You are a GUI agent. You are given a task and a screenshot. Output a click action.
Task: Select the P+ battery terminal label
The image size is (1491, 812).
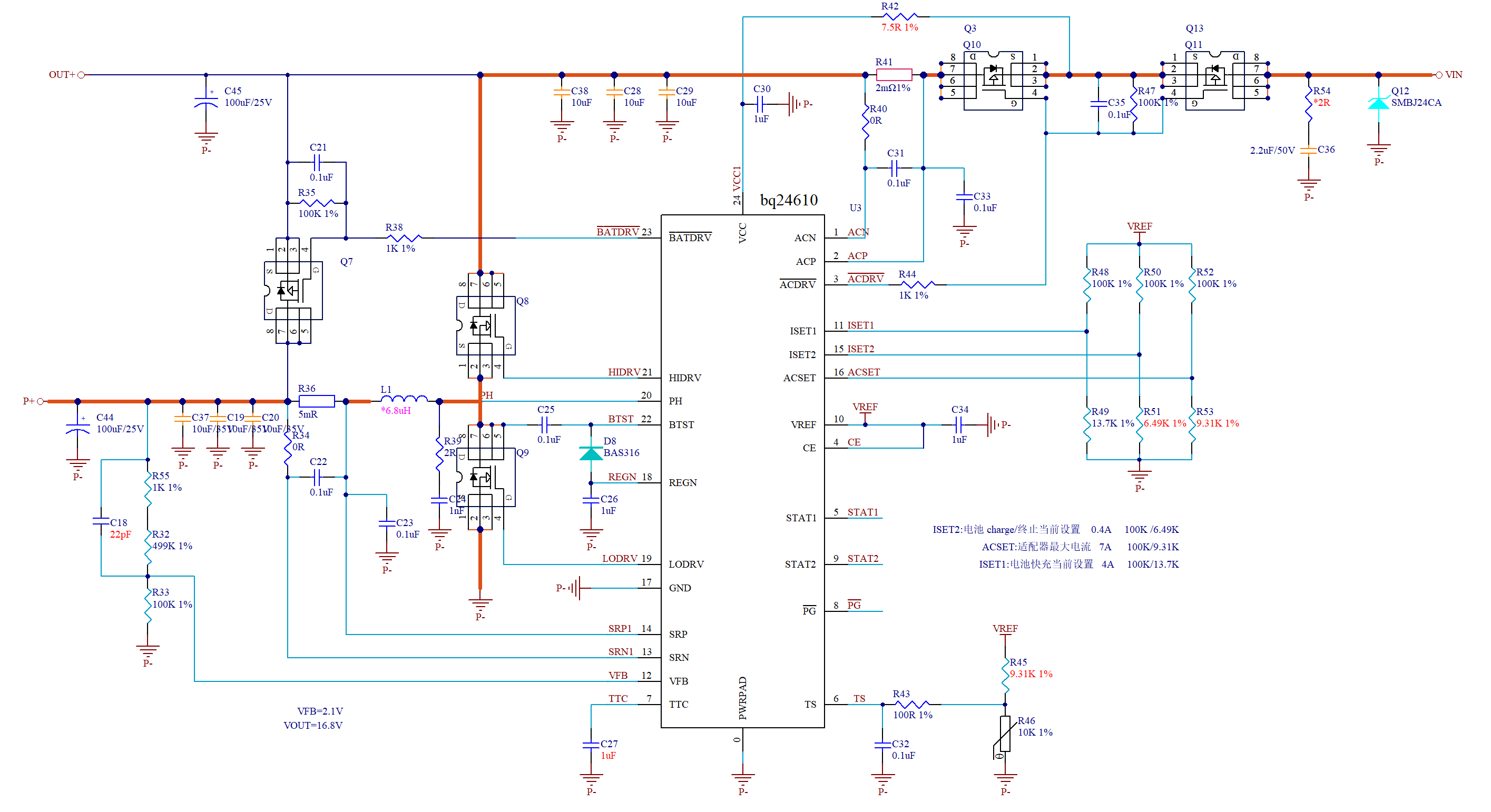pyautogui.click(x=29, y=401)
